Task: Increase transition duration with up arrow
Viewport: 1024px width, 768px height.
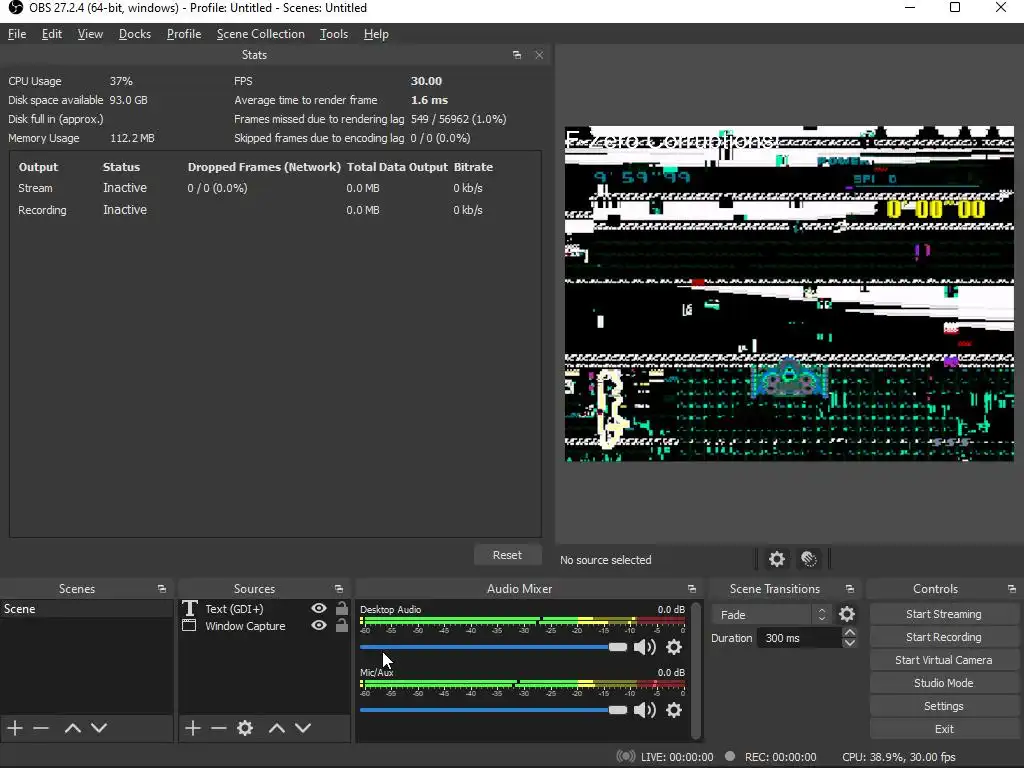Action: (x=850, y=632)
